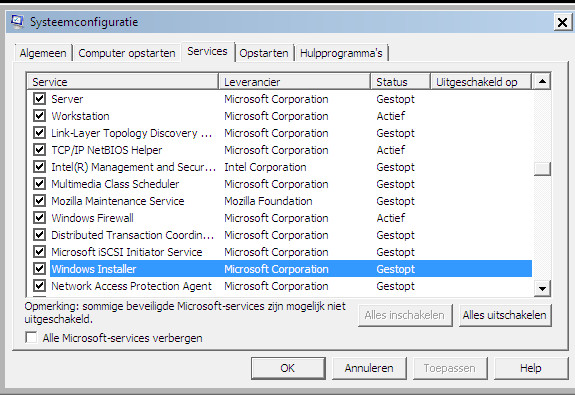Select the Network Access Protection Agent row
Viewport: 575px width, 395px height.
coord(290,286)
